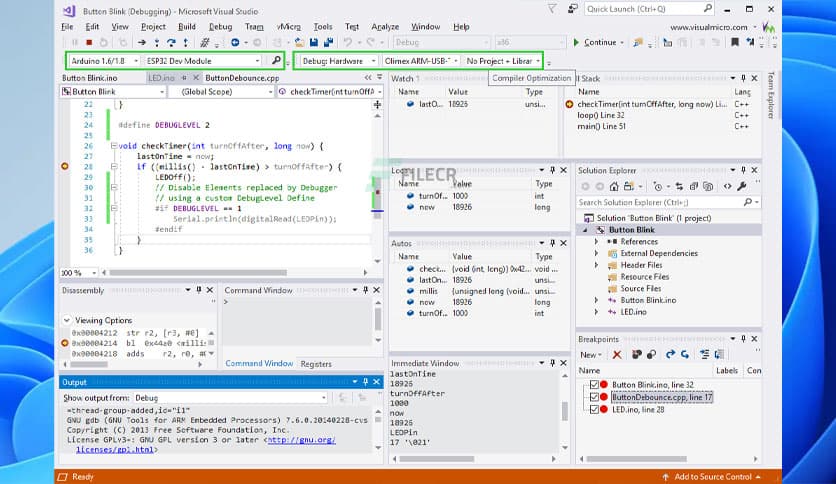Click New breakpoint button
Image resolution: width=836 pixels, height=484 pixels.
click(x=590, y=354)
